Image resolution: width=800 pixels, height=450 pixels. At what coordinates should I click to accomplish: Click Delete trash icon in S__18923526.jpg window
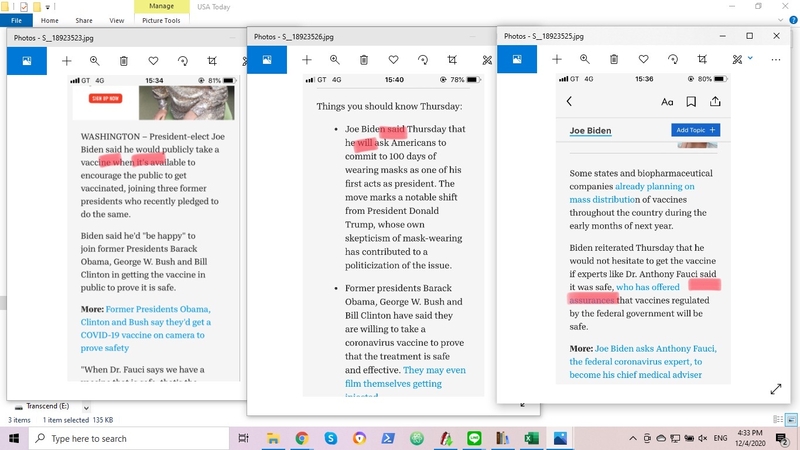pos(364,60)
